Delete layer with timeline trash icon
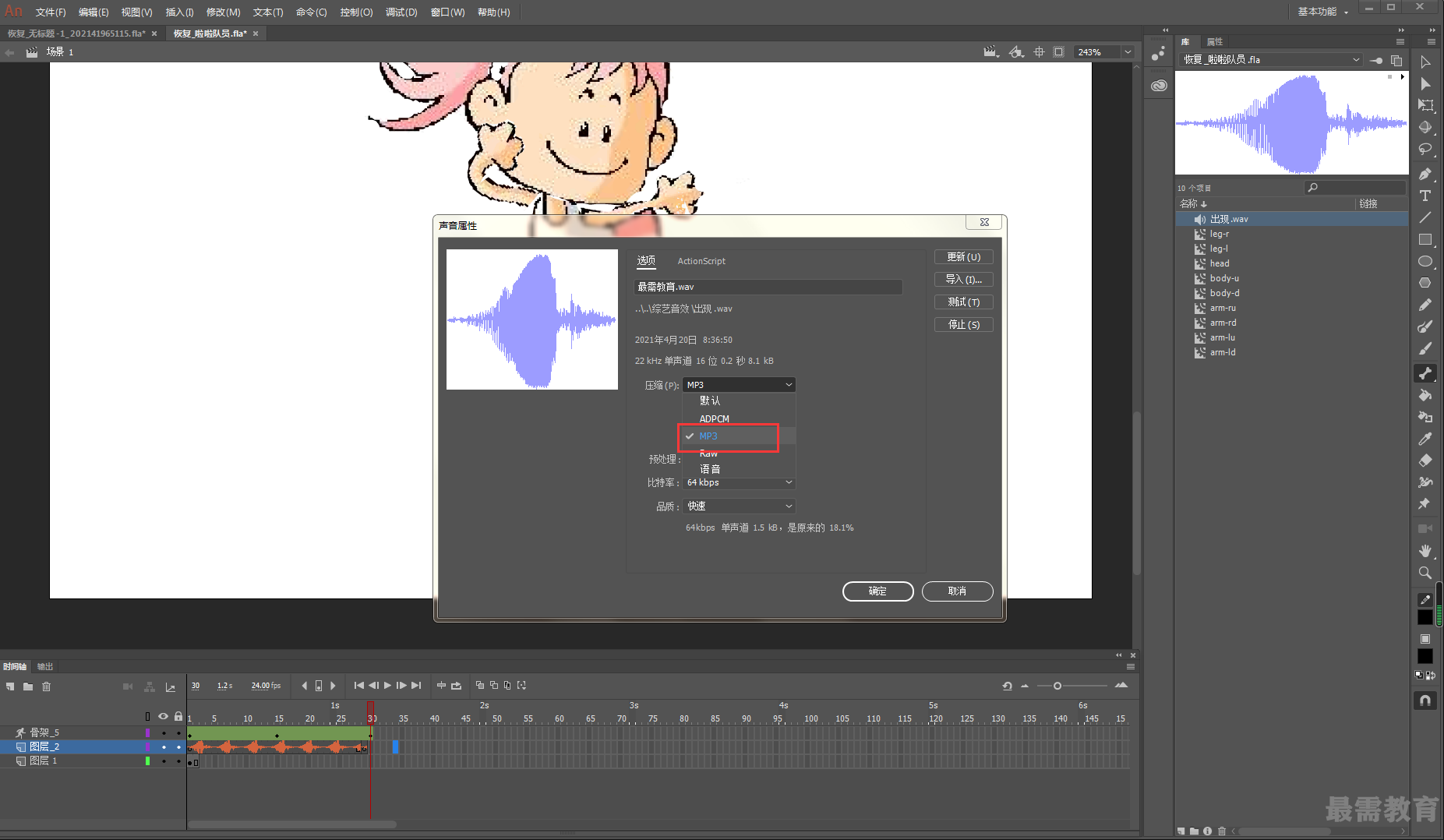Image resolution: width=1444 pixels, height=840 pixels. [x=46, y=686]
